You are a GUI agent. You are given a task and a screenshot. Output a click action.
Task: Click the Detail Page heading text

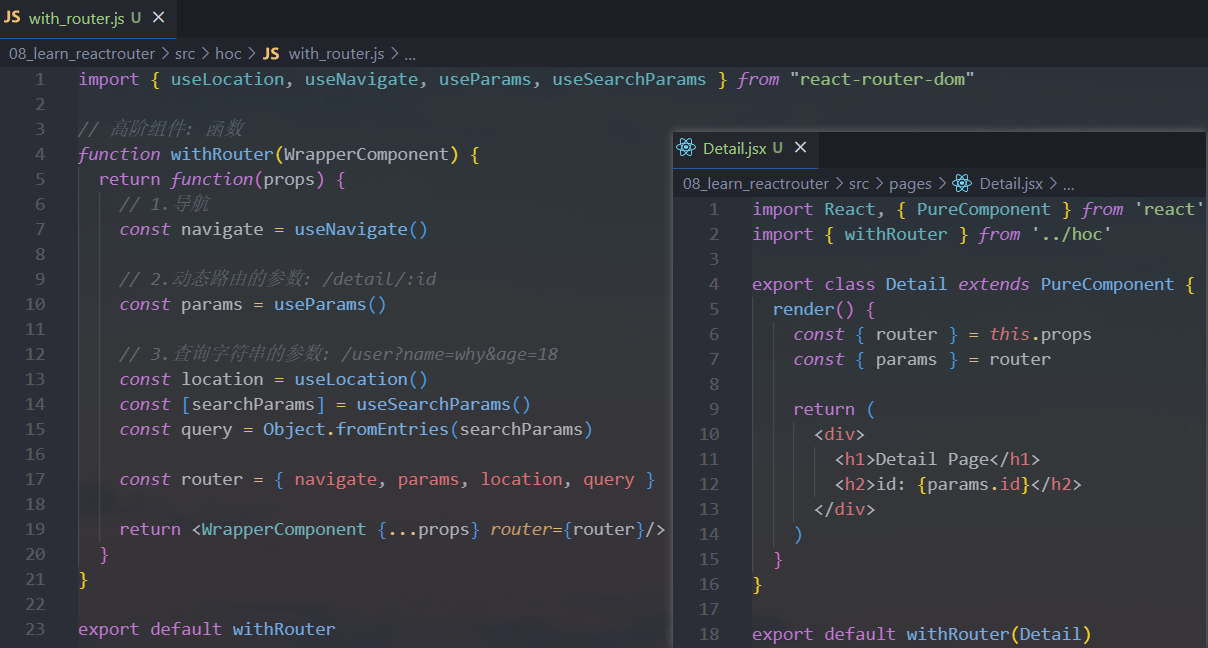point(932,459)
